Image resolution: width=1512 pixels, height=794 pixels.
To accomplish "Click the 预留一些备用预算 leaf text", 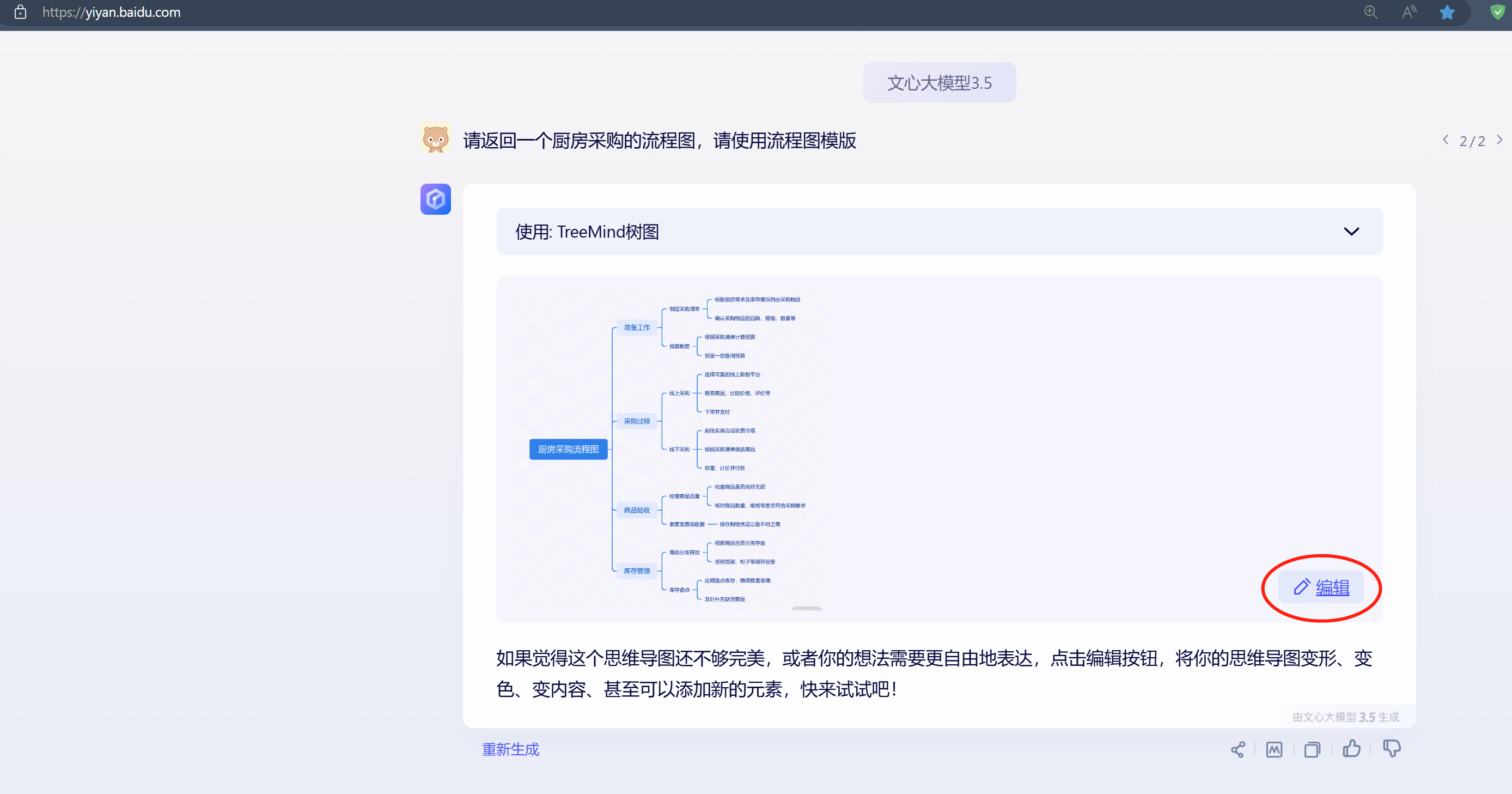I will coord(725,356).
